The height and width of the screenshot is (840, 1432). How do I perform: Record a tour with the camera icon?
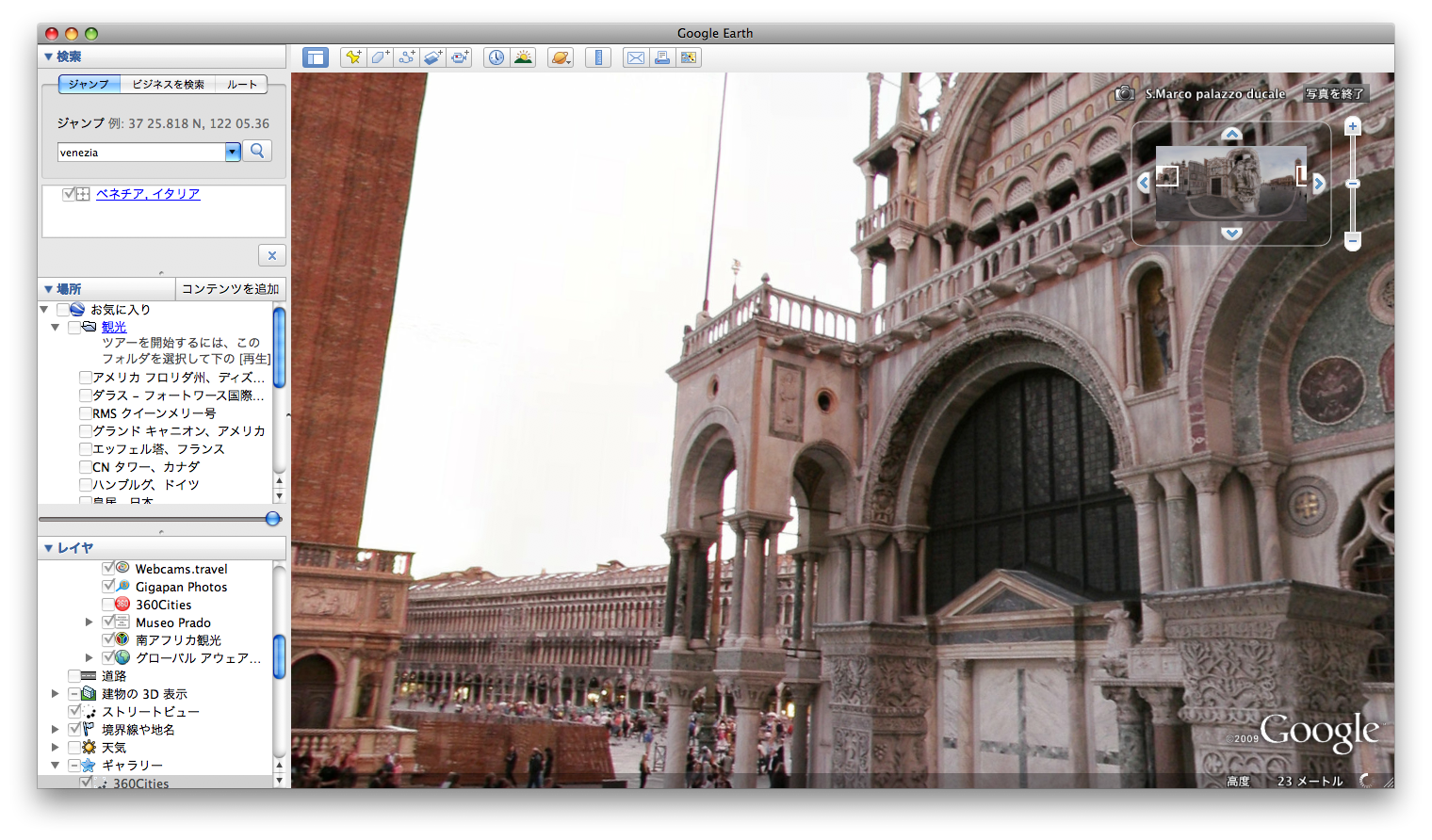(459, 57)
